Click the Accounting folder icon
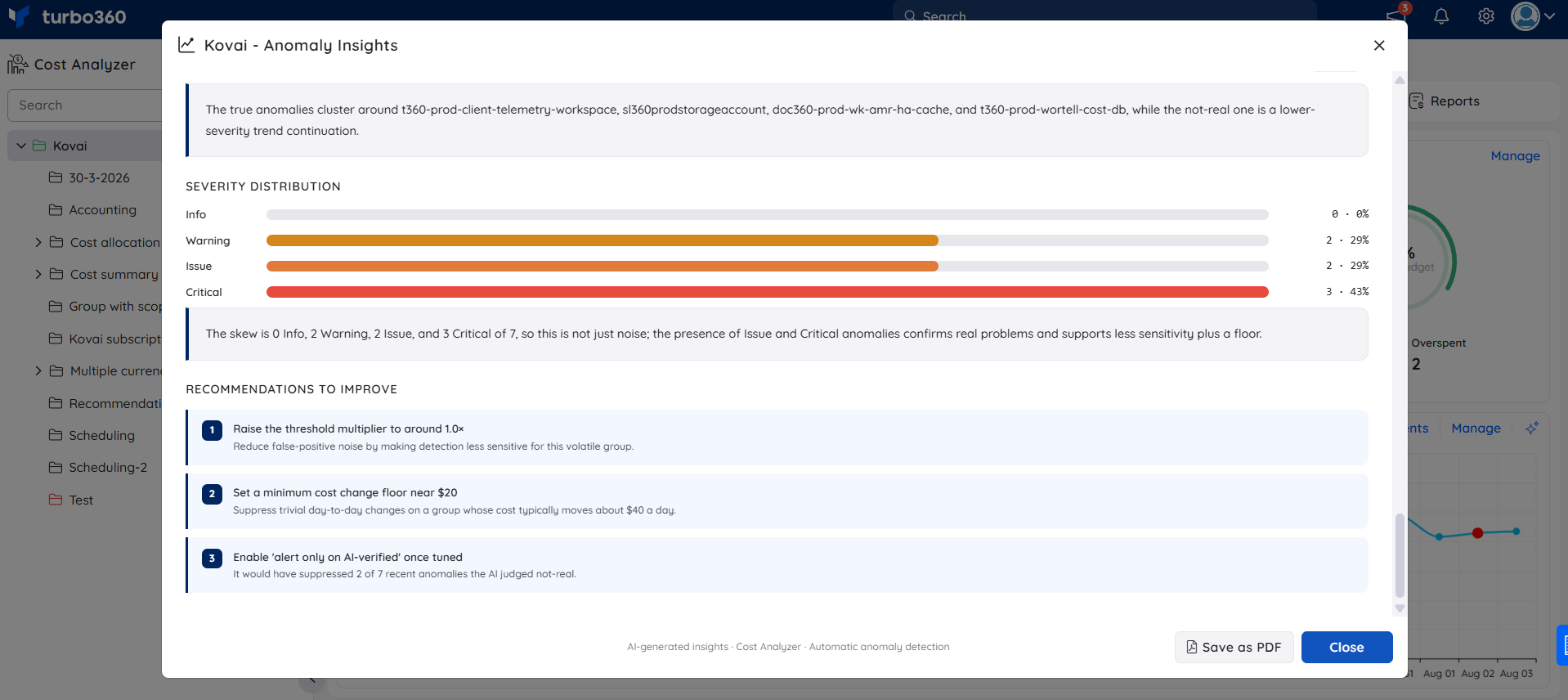1568x700 pixels. pos(56,210)
